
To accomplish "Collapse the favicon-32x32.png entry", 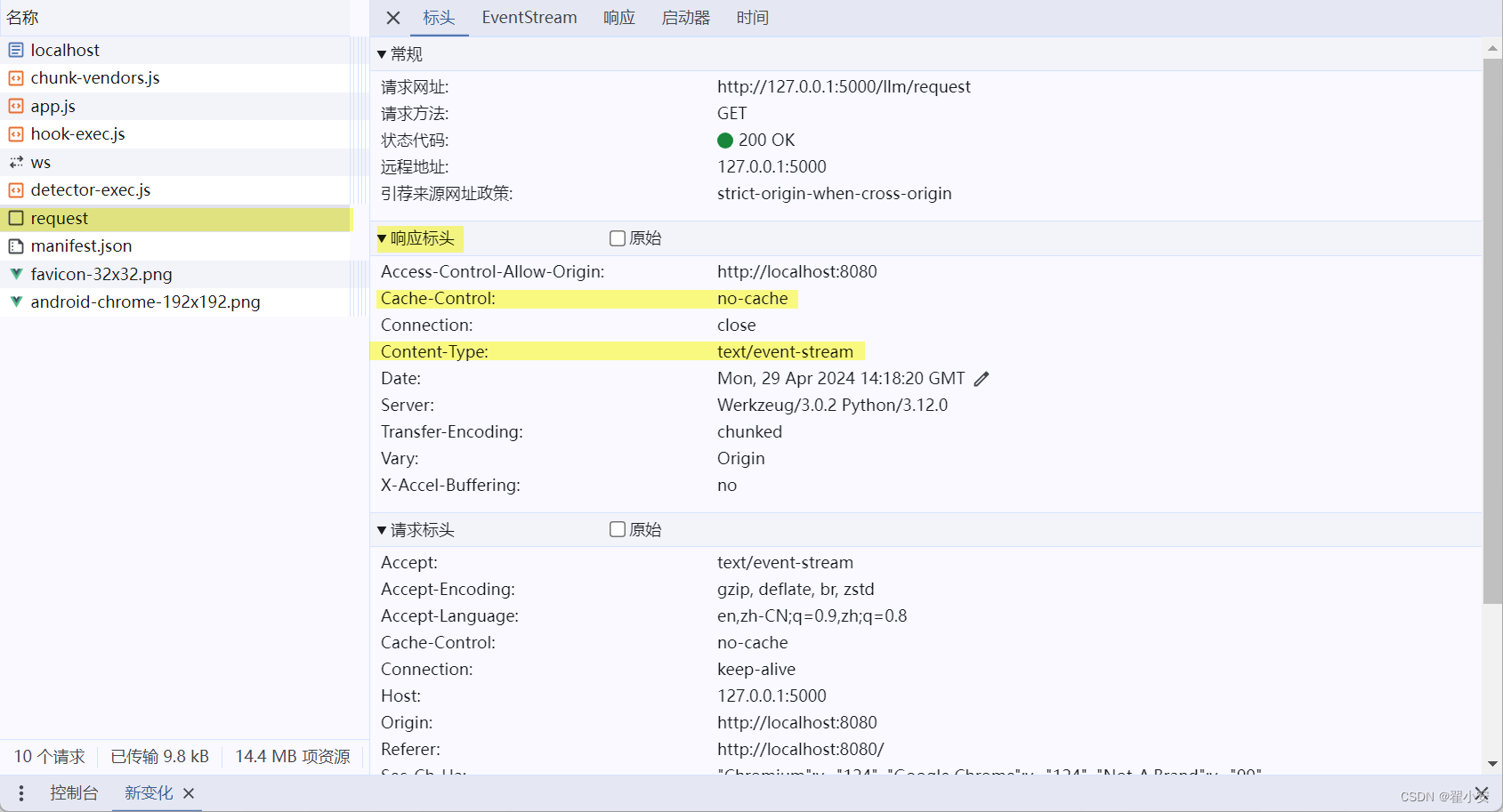I will pyautogui.click(x=15, y=274).
